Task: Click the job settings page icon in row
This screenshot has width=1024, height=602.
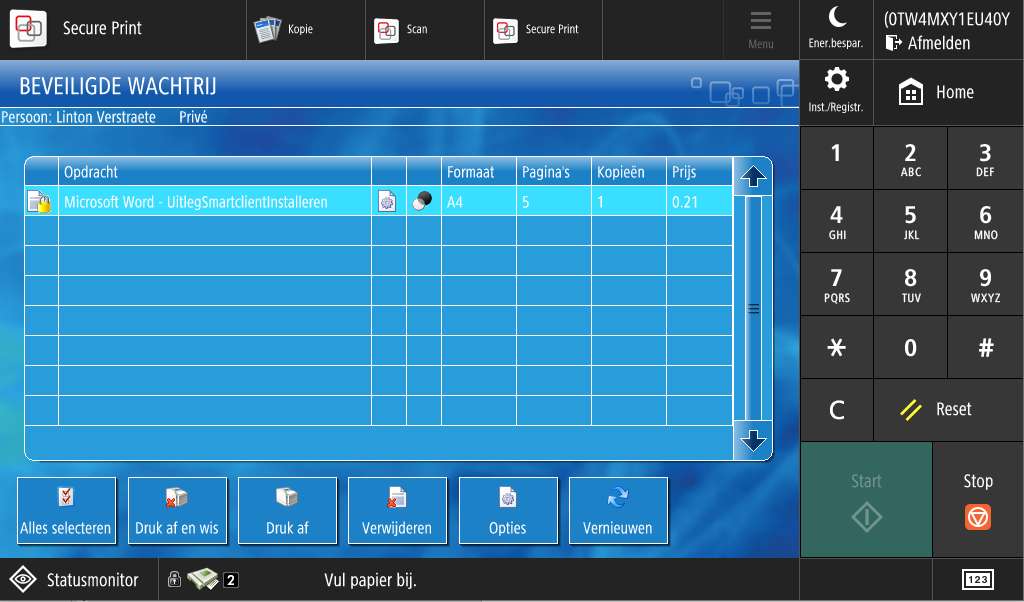Action: (387, 202)
